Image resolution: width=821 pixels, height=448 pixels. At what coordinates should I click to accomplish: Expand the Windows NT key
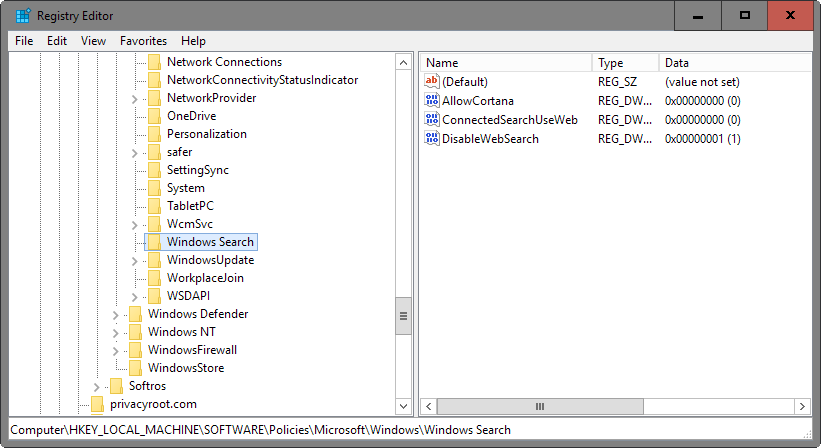point(116,333)
